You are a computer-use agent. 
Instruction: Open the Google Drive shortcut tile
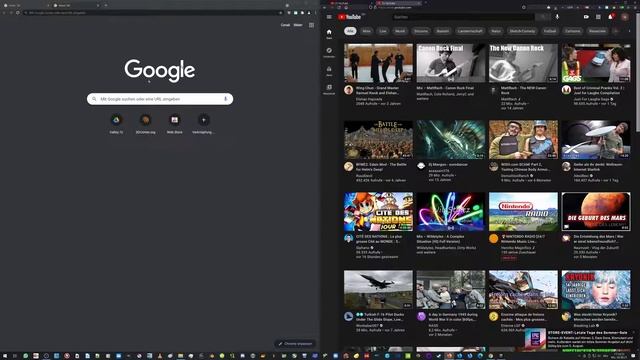click(116, 123)
